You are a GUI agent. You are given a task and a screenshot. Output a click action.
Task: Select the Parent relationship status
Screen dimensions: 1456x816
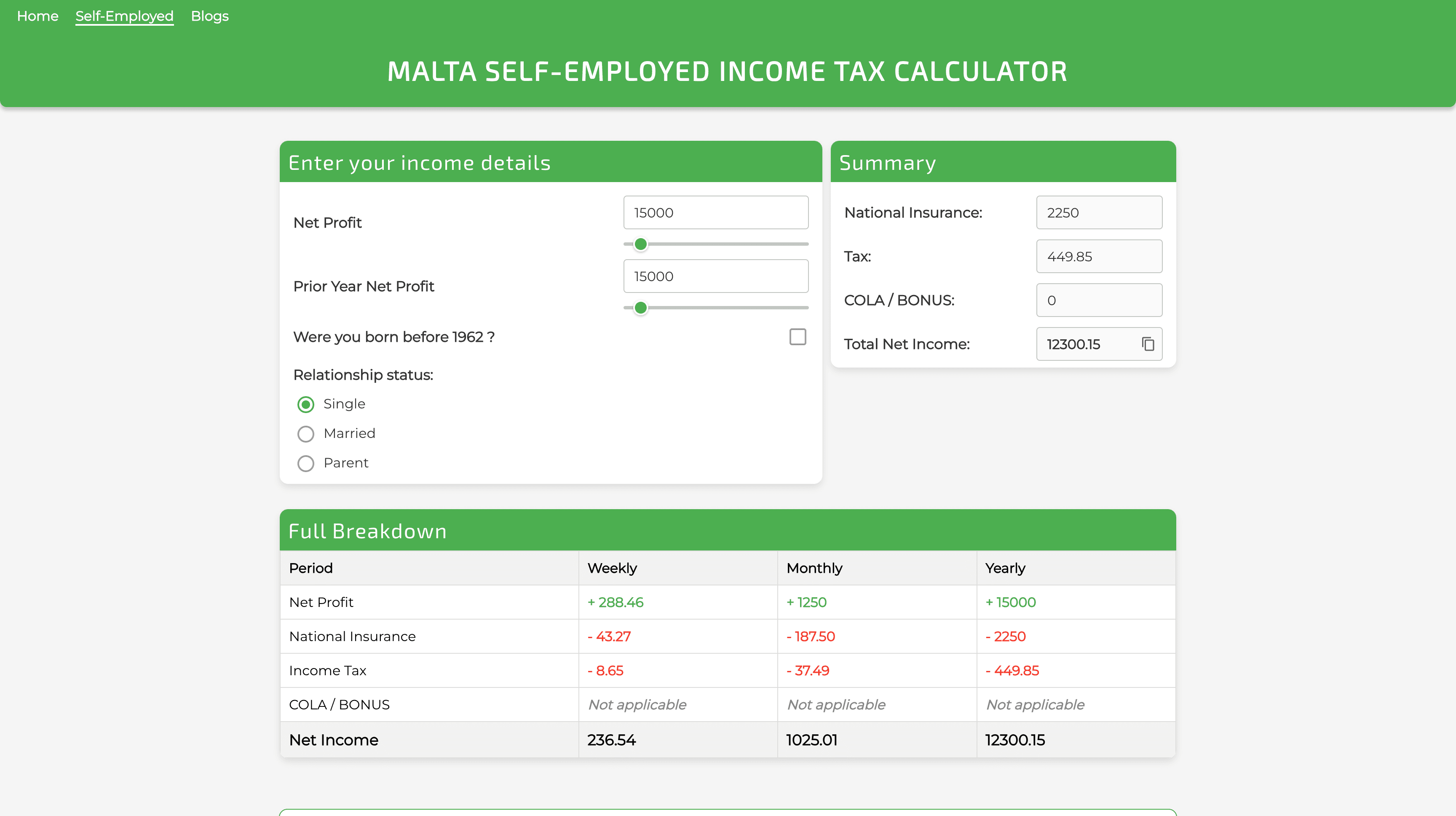point(305,463)
